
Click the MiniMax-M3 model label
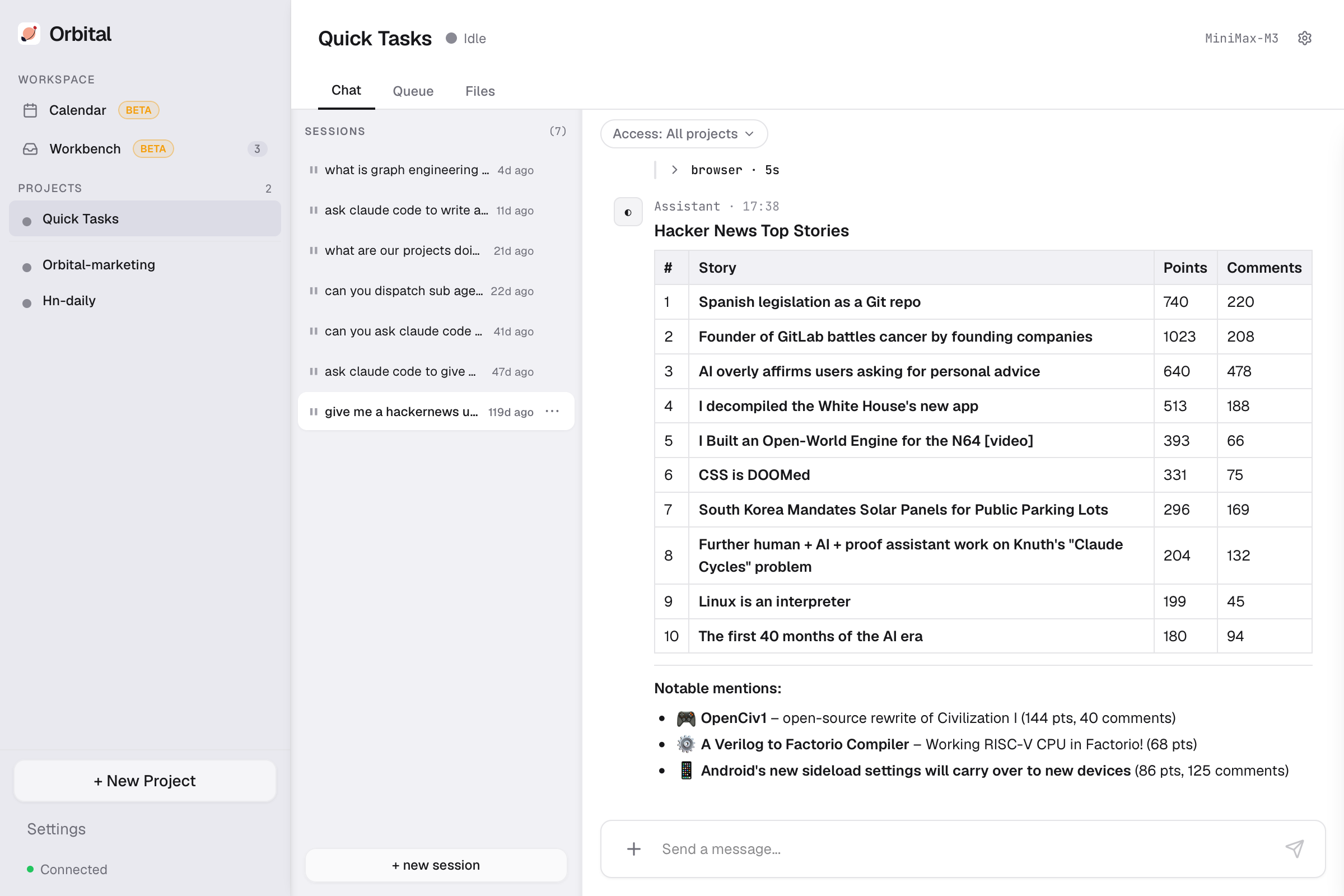pos(1241,38)
